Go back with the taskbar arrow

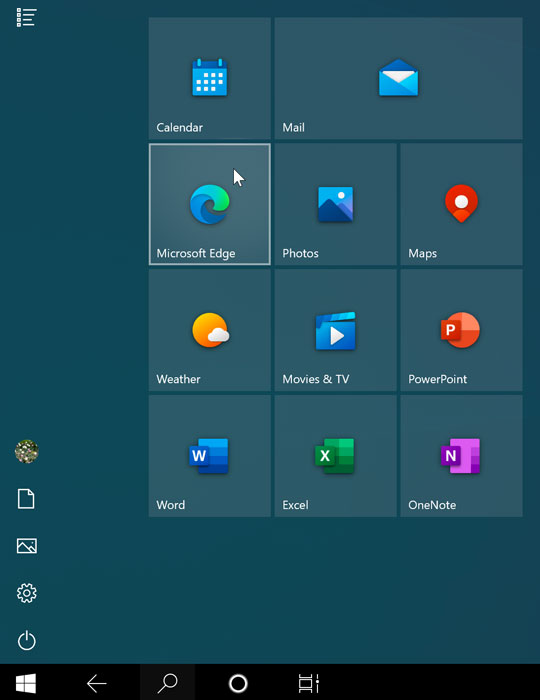tap(96, 683)
